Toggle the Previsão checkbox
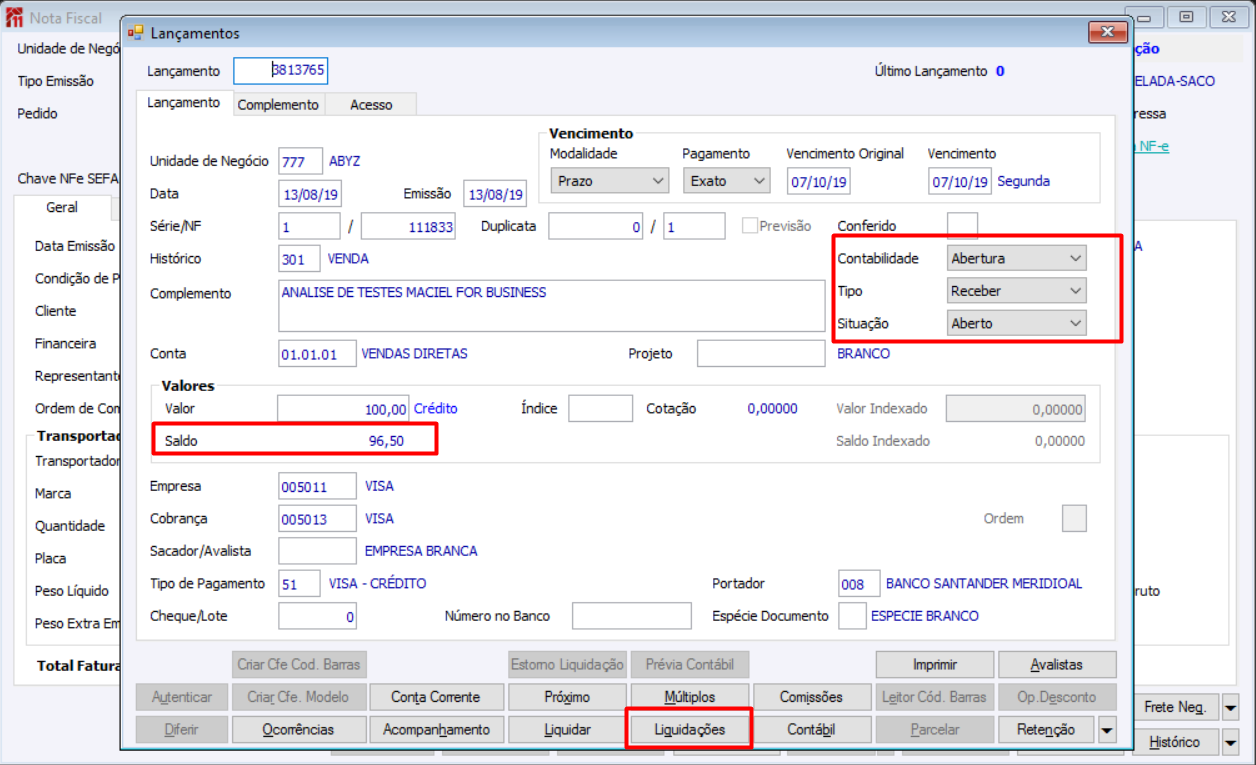 pyautogui.click(x=749, y=226)
